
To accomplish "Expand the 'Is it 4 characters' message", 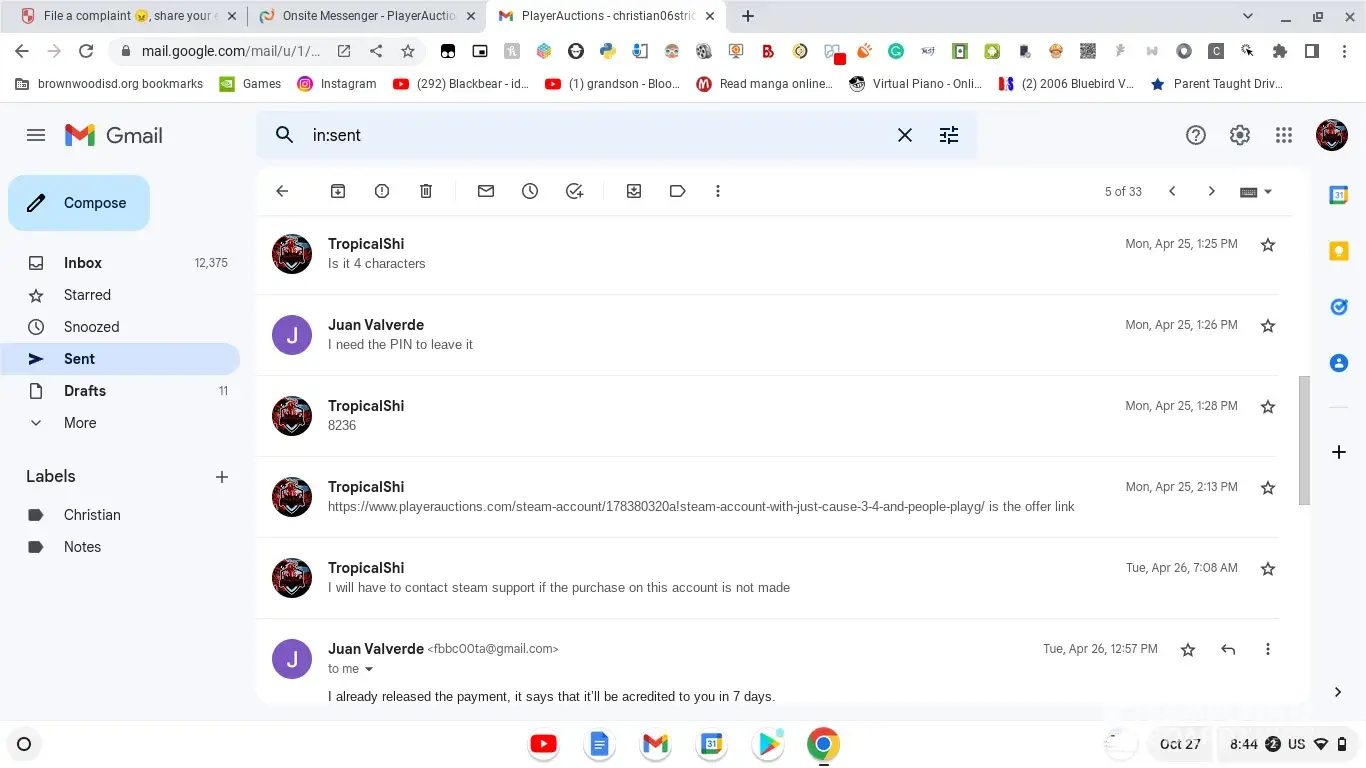I will 768,254.
